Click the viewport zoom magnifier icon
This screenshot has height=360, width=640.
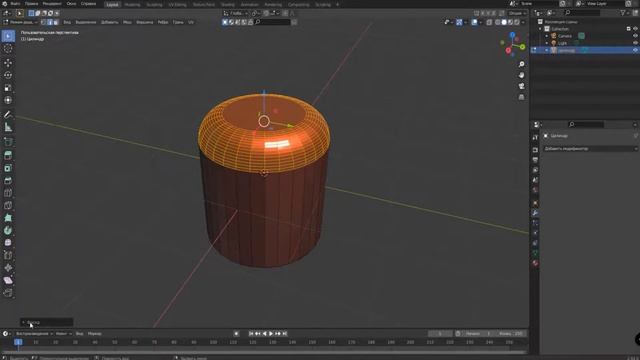point(521,64)
